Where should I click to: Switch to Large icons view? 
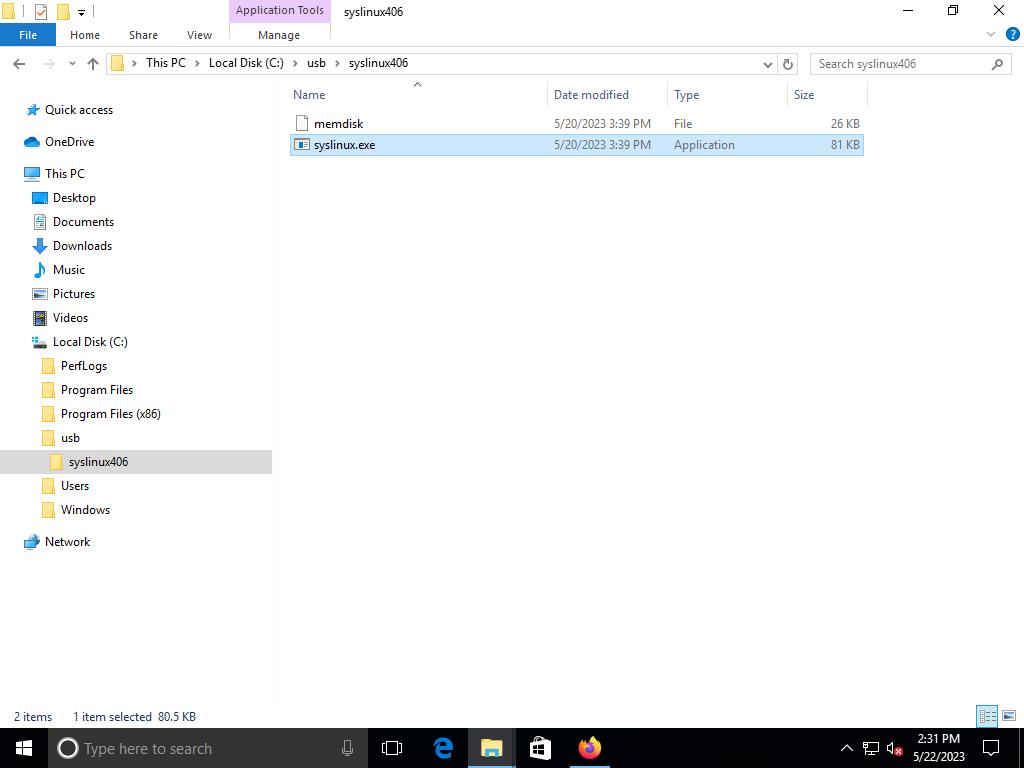[1009, 716]
